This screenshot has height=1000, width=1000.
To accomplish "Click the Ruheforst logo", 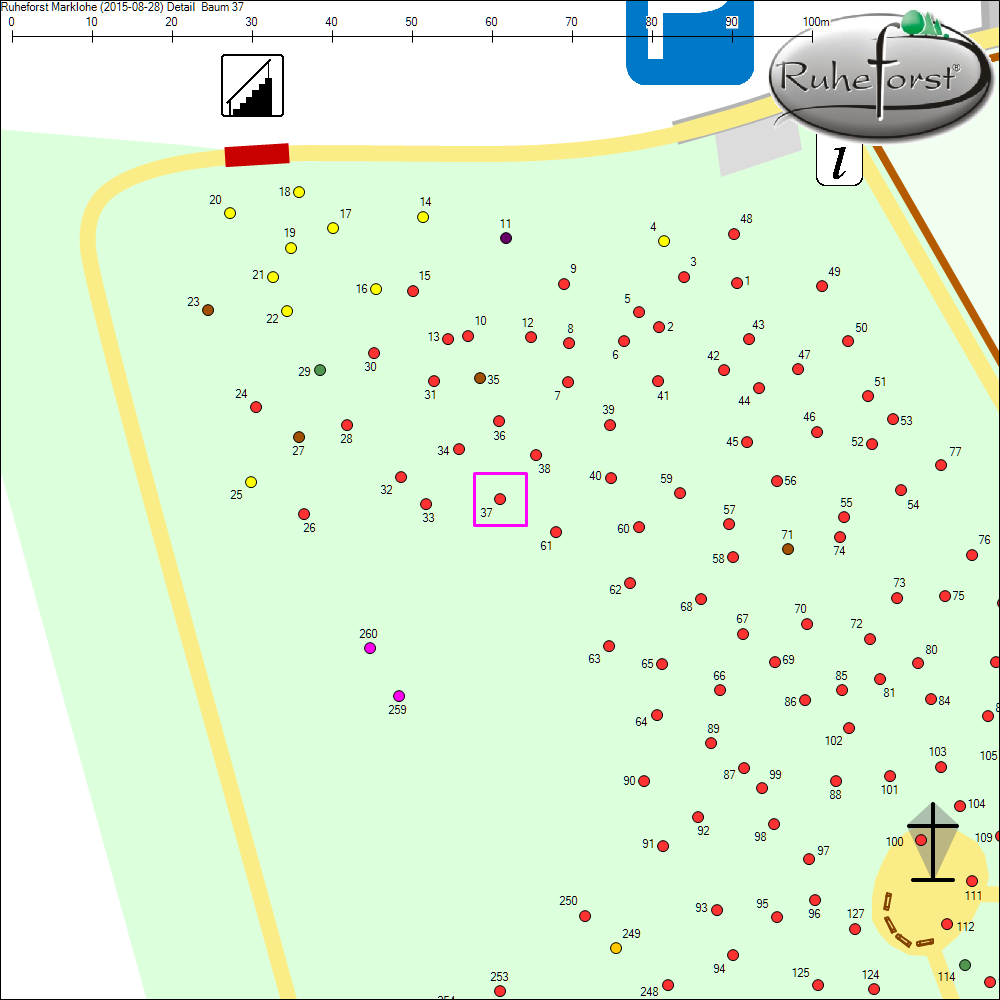I will coord(880,77).
